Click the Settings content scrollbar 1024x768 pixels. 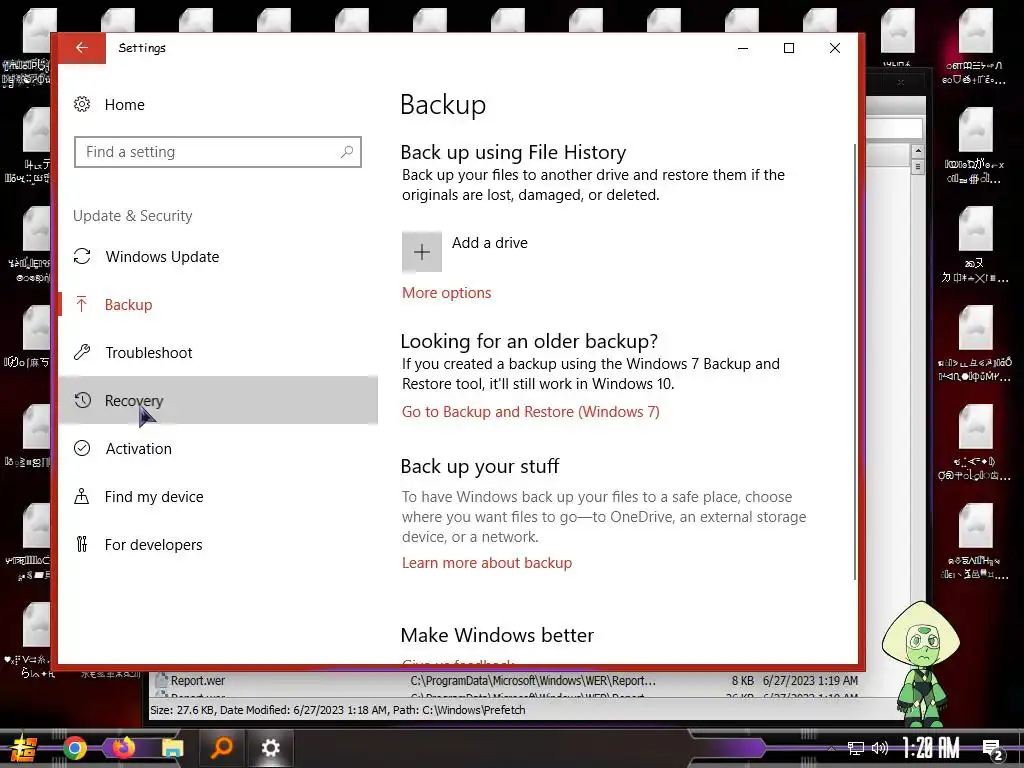[855, 361]
